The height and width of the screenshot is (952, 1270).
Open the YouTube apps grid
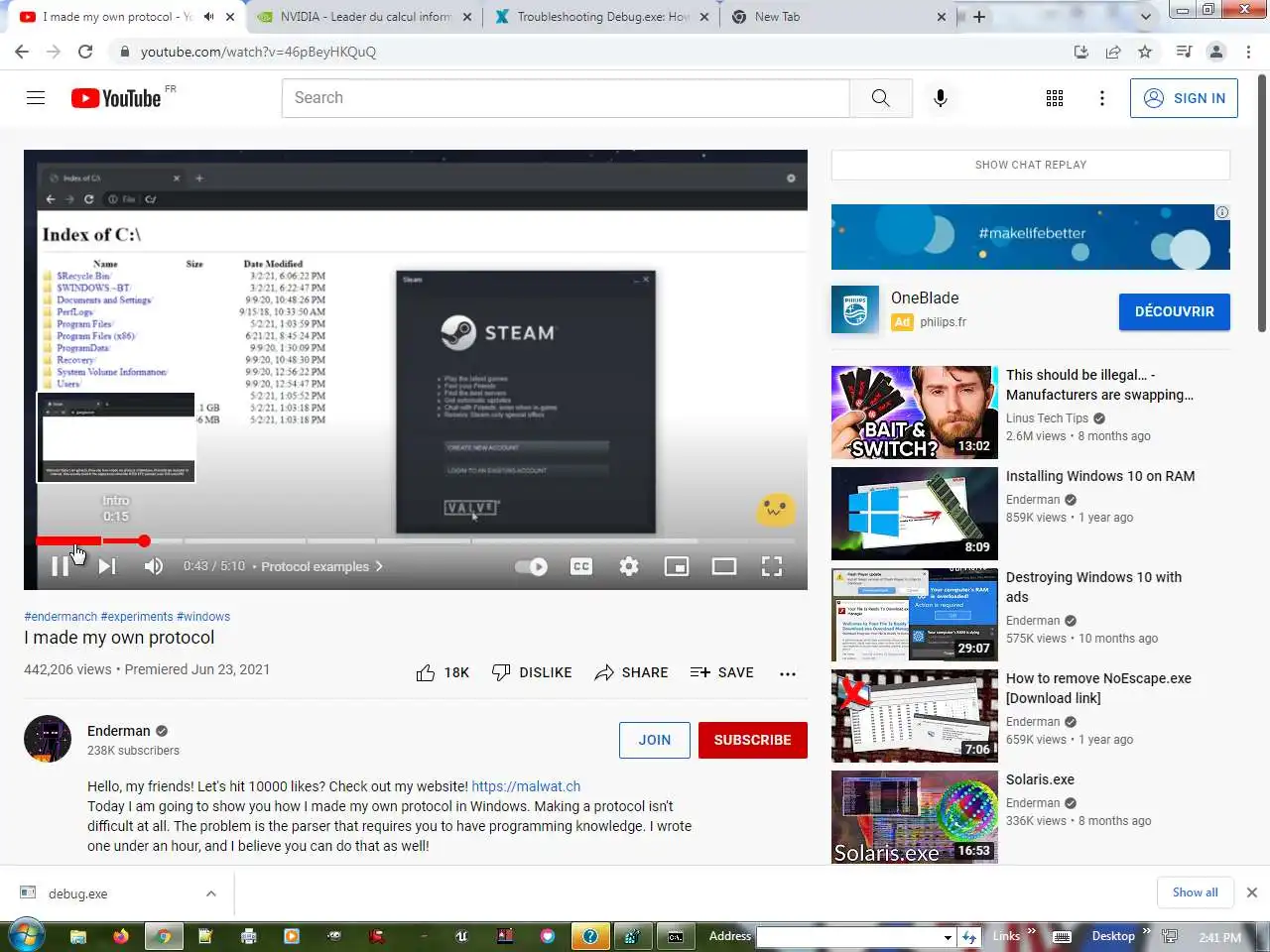pos(1055,97)
